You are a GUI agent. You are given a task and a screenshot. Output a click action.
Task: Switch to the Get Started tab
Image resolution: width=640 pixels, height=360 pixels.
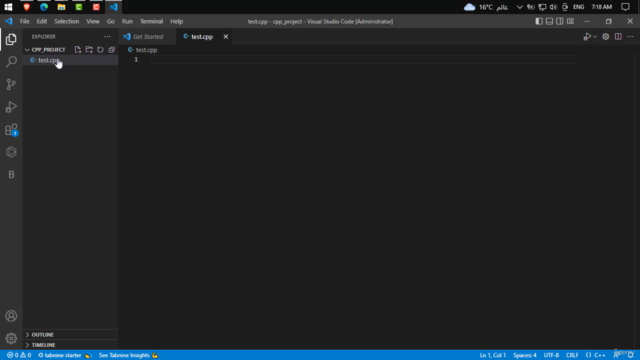148,37
